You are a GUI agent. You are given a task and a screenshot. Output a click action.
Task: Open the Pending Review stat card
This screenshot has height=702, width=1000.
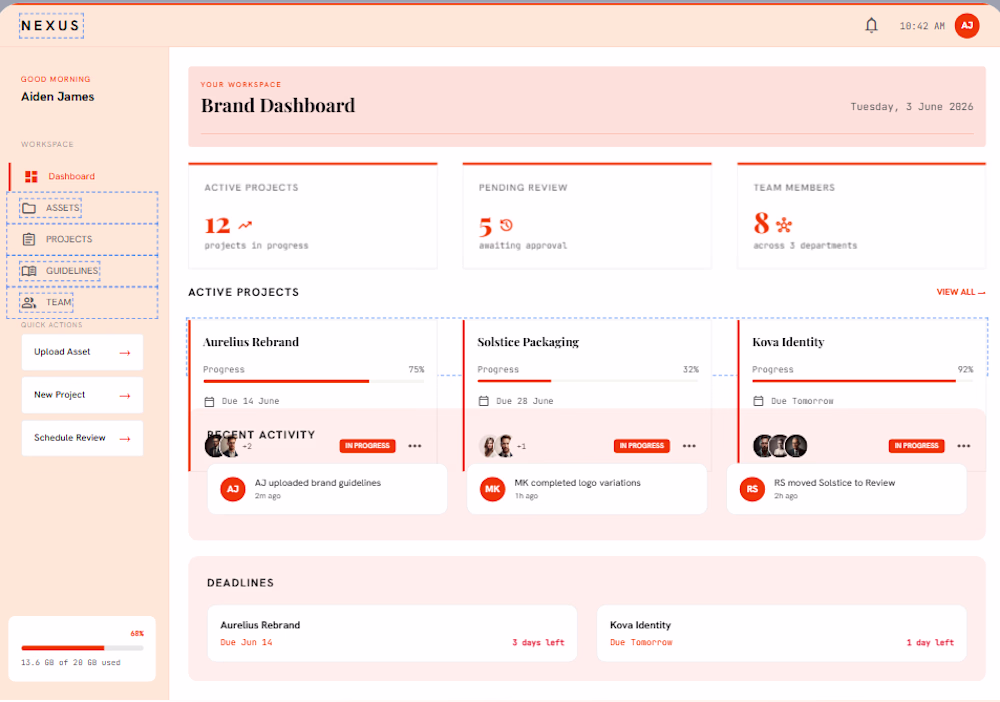[587, 216]
